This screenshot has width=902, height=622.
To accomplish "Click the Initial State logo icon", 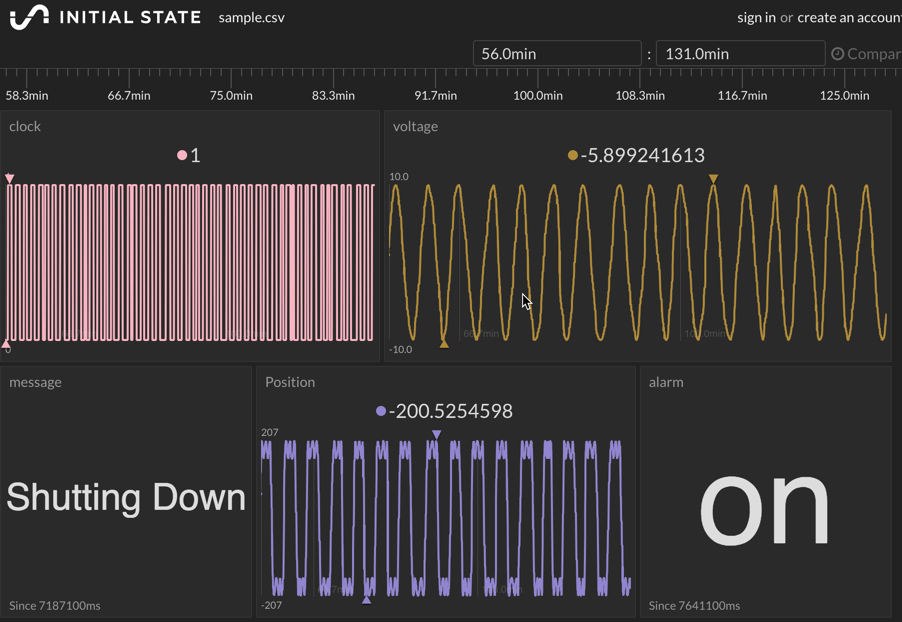I will point(29,17).
